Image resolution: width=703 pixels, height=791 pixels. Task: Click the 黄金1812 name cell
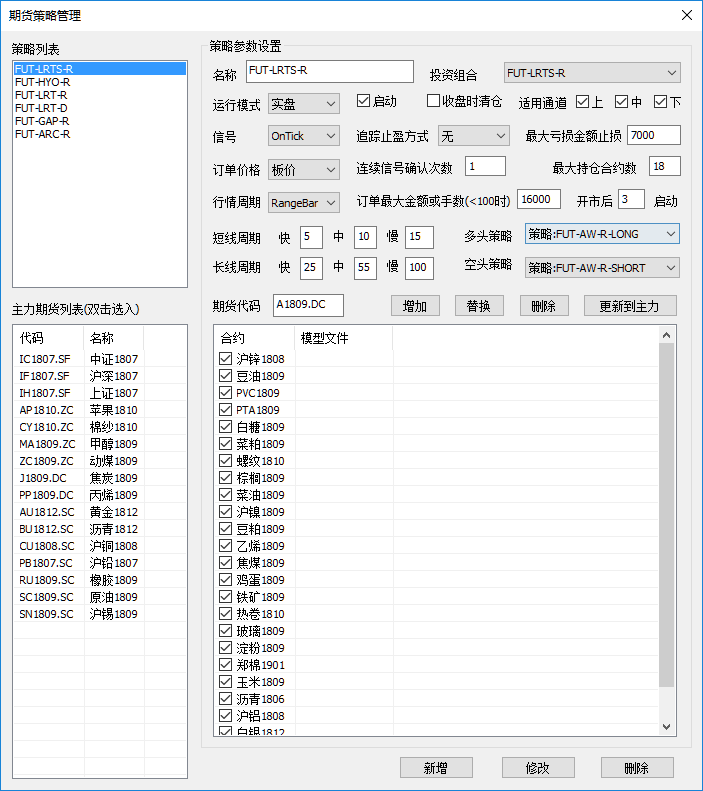pyautogui.click(x=113, y=512)
